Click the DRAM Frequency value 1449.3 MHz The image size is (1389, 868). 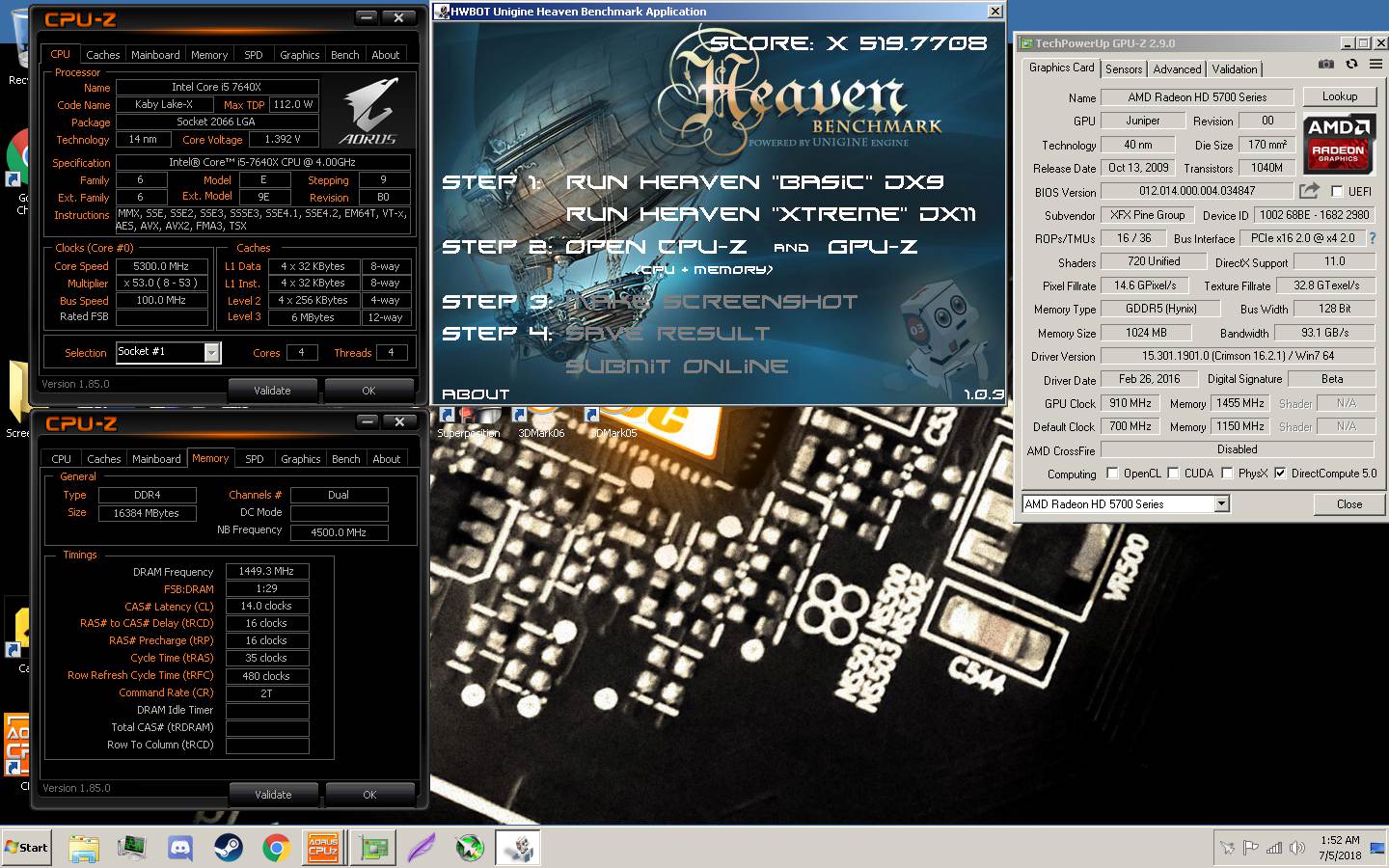tap(267, 571)
